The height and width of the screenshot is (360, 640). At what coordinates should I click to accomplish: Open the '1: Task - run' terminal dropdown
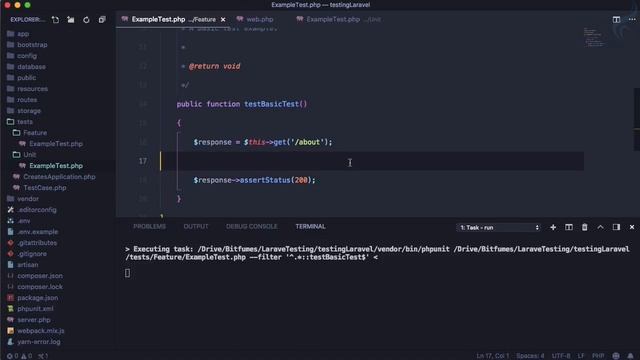498,227
